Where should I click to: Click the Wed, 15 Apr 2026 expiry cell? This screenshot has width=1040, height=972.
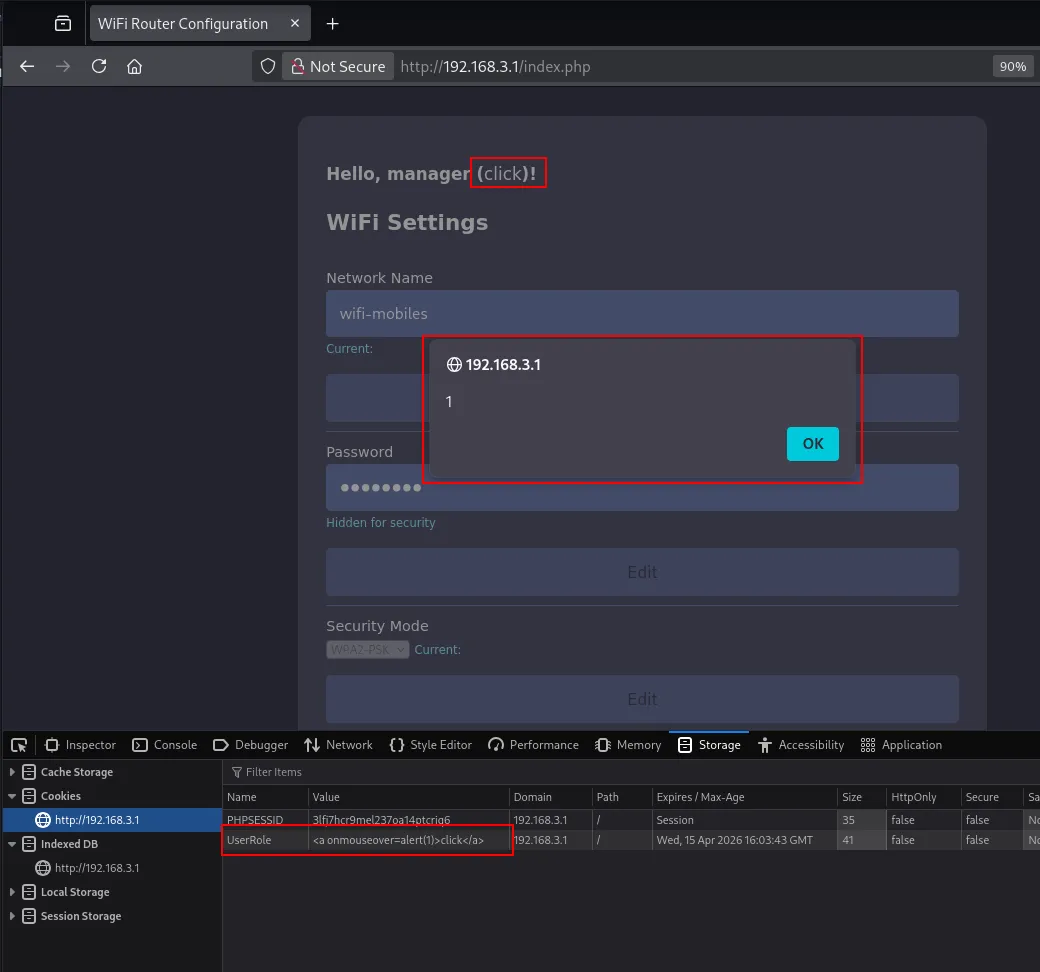coord(745,840)
